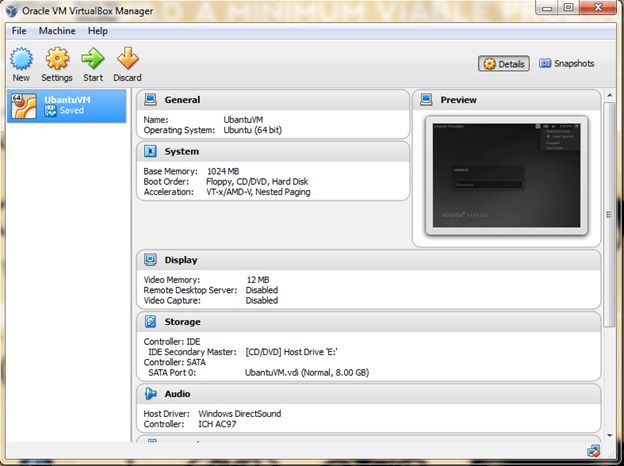Click Video Capture Disabled value
Viewport: 624px width, 466px height.
tap(261, 301)
